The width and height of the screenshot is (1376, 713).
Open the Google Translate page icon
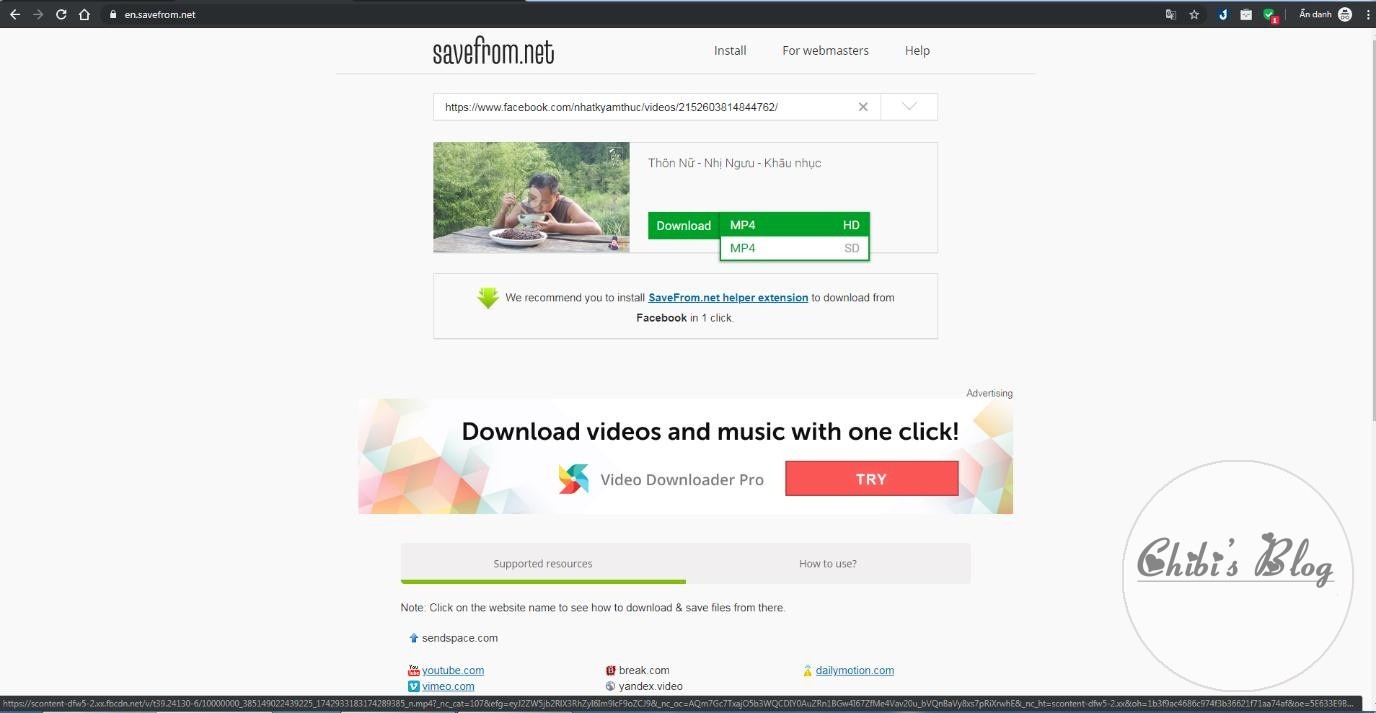tap(1171, 15)
